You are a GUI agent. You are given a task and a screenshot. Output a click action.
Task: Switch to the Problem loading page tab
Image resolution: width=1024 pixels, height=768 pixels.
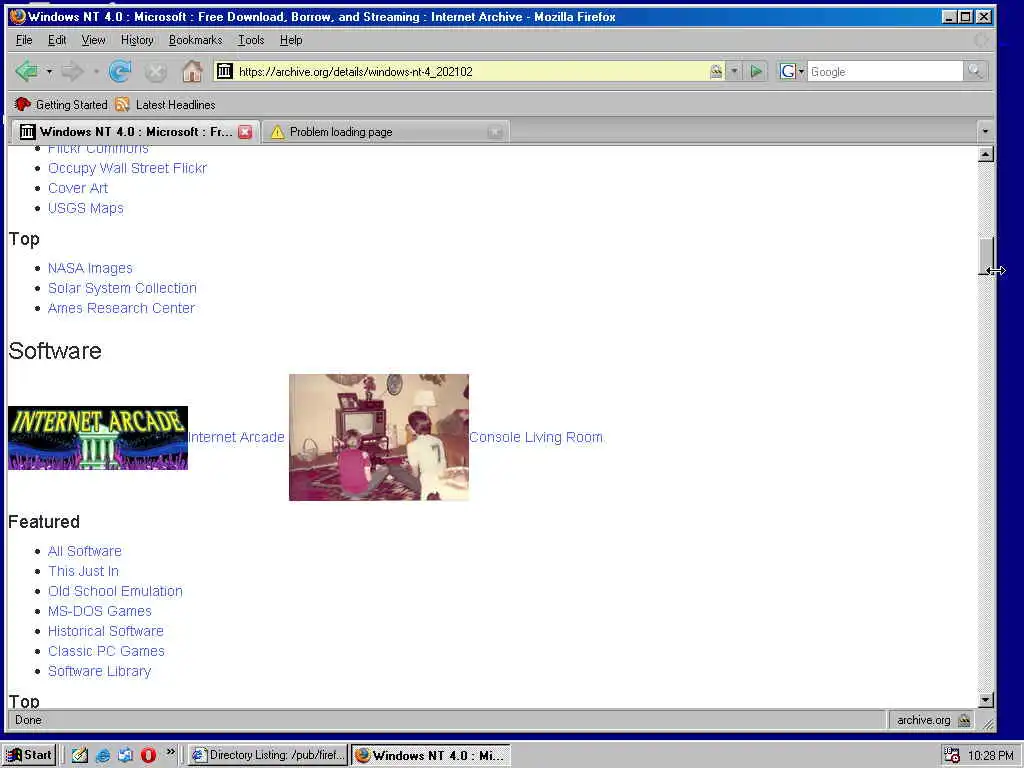(x=385, y=132)
